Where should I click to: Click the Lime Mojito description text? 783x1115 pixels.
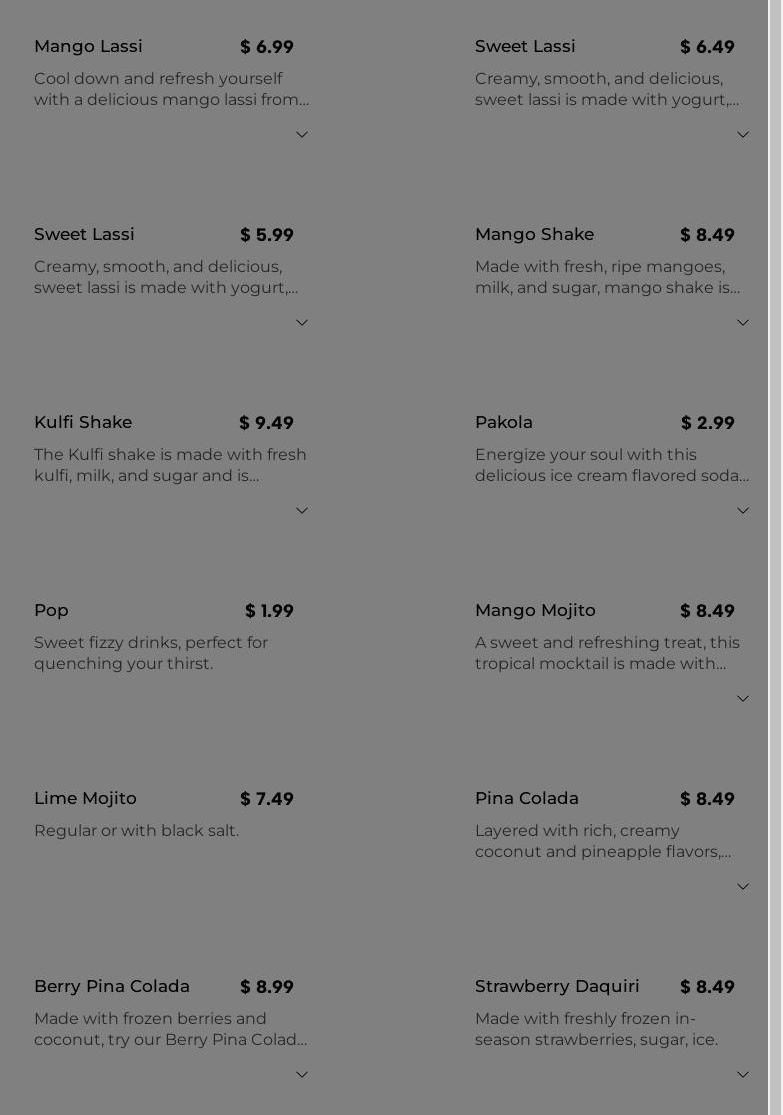[x=136, y=830]
